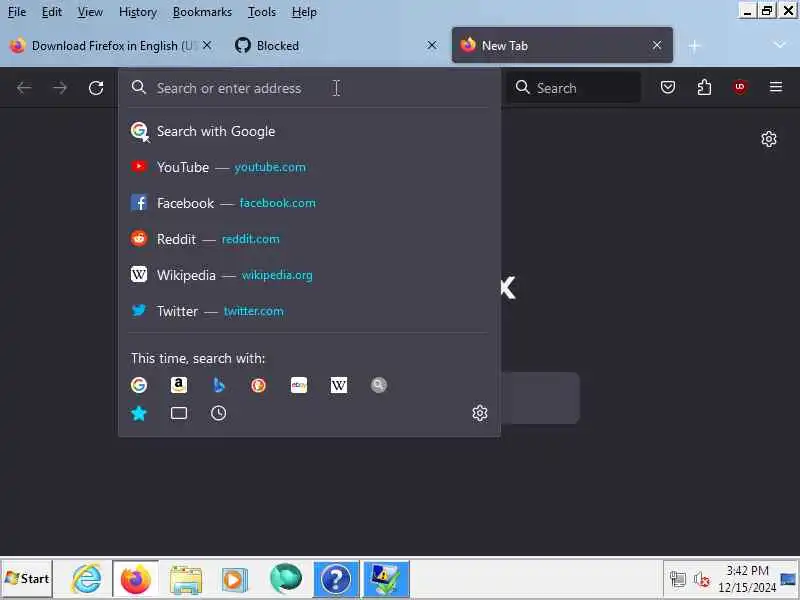
Task: Go back with the left arrow button
Action: (x=24, y=88)
